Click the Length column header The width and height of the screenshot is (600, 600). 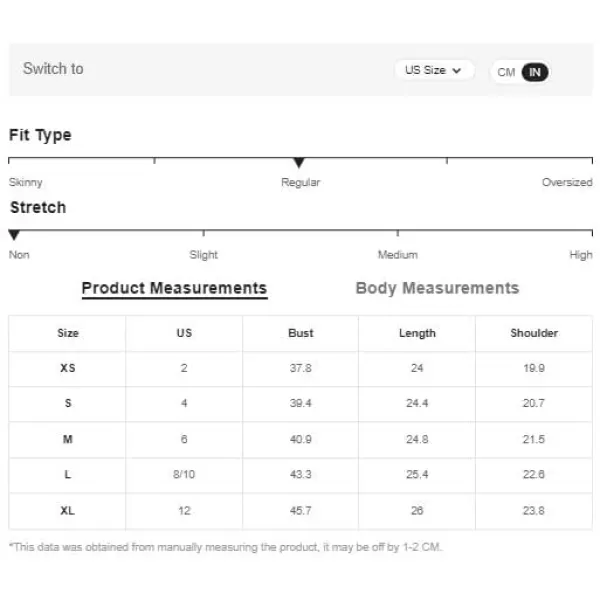(417, 333)
